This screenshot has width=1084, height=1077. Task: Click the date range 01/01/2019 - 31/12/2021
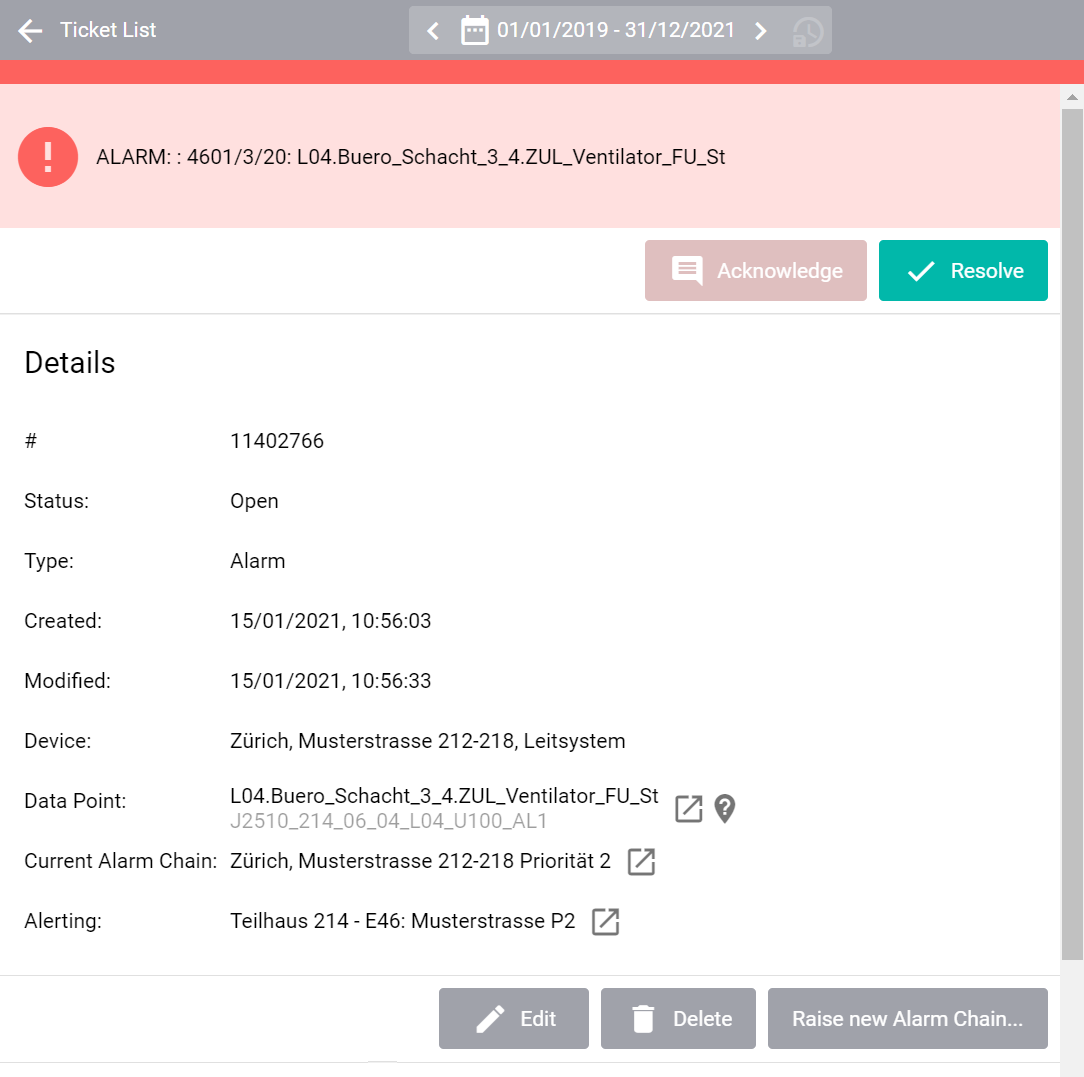(615, 30)
